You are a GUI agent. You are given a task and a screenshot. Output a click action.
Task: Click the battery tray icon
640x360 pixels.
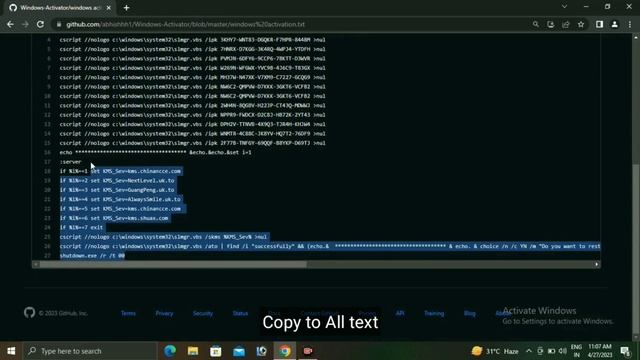coord(551,351)
